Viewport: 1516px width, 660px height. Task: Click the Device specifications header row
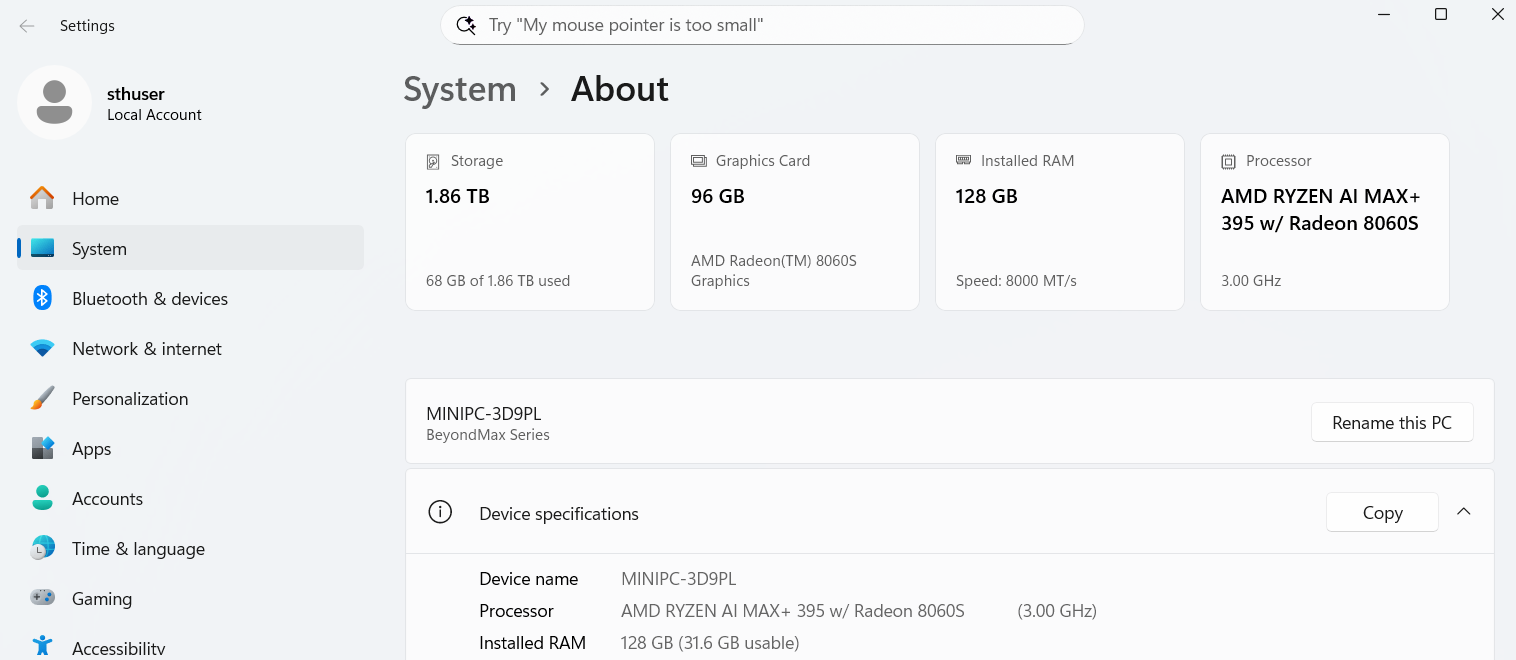(950, 512)
